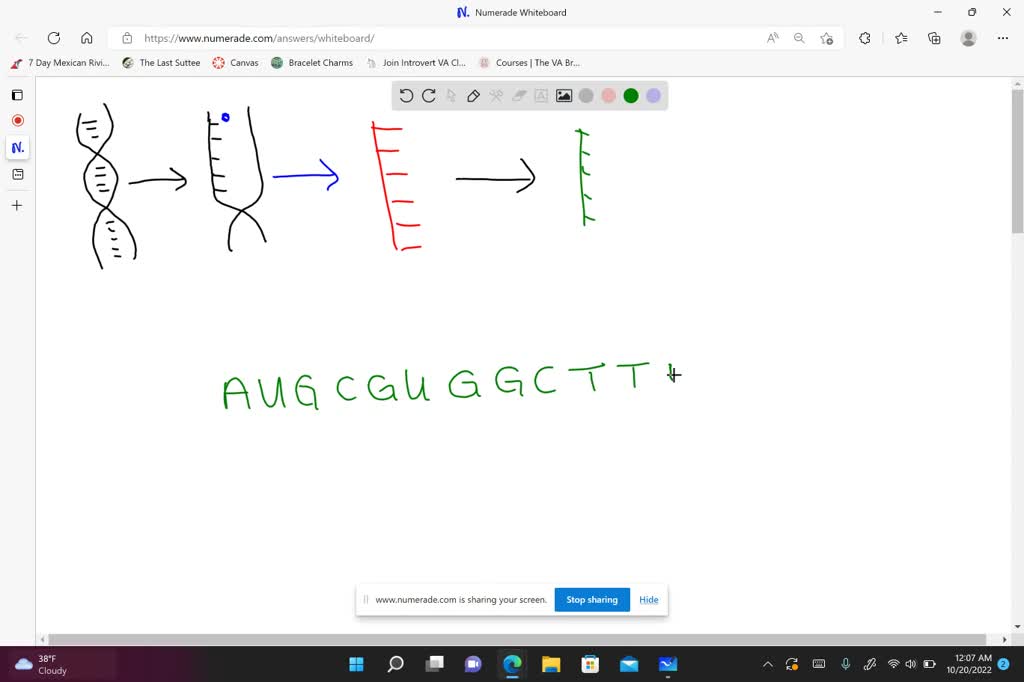The width and height of the screenshot is (1024, 682).
Task: Select the Pen drawing tool
Action: click(x=473, y=95)
